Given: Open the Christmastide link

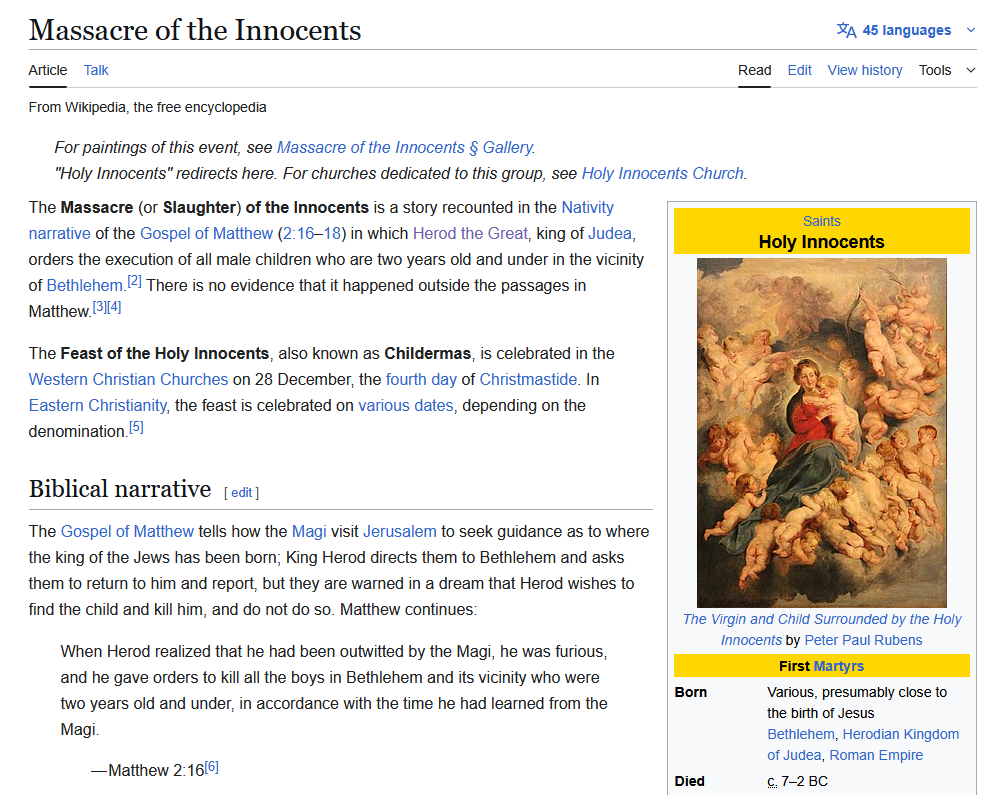Looking at the screenshot, I should tap(528, 379).
